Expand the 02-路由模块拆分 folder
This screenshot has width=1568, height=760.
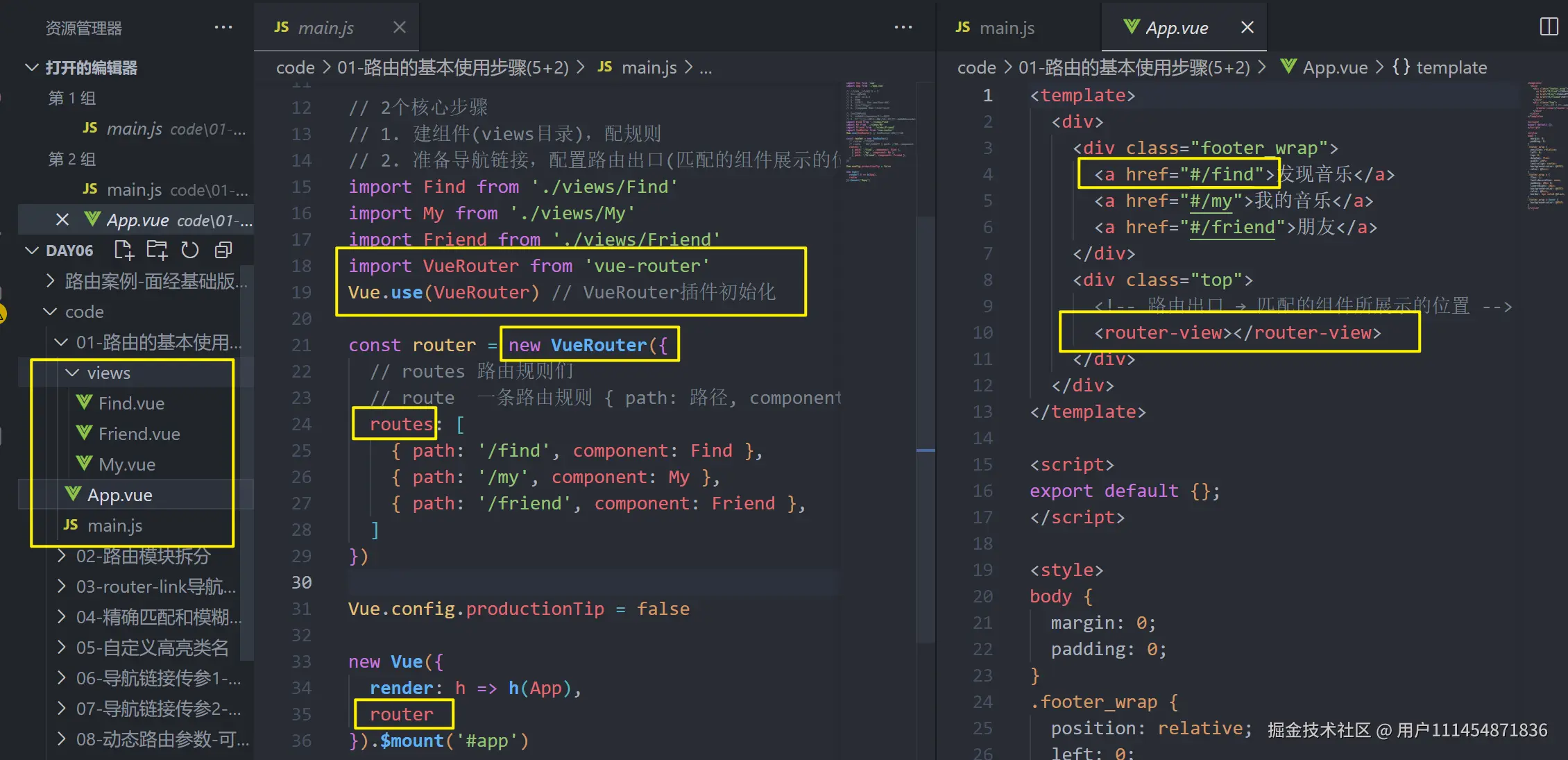[142, 556]
